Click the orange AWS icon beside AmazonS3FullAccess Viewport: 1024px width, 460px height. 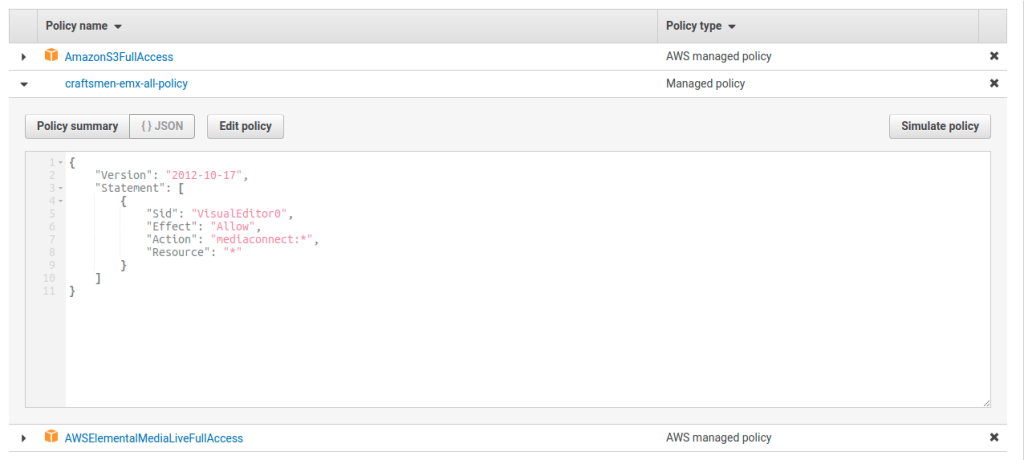(x=51, y=56)
